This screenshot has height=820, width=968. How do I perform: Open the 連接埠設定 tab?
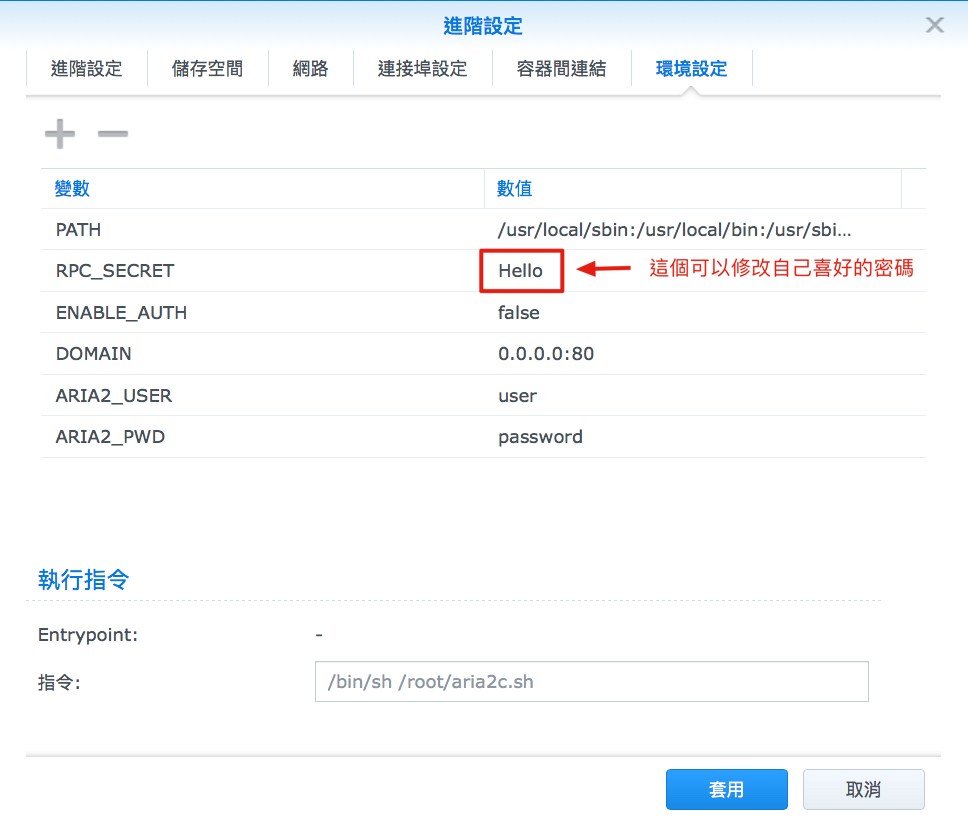(x=423, y=68)
